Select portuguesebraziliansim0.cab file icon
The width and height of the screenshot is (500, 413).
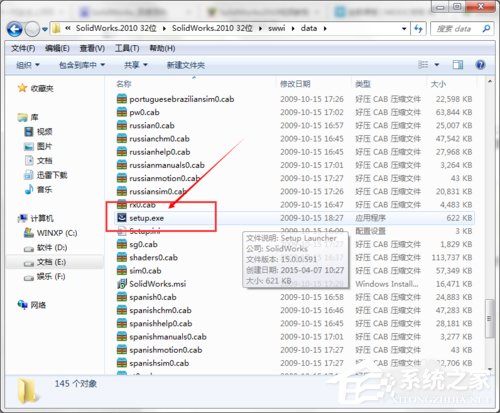click(x=122, y=99)
